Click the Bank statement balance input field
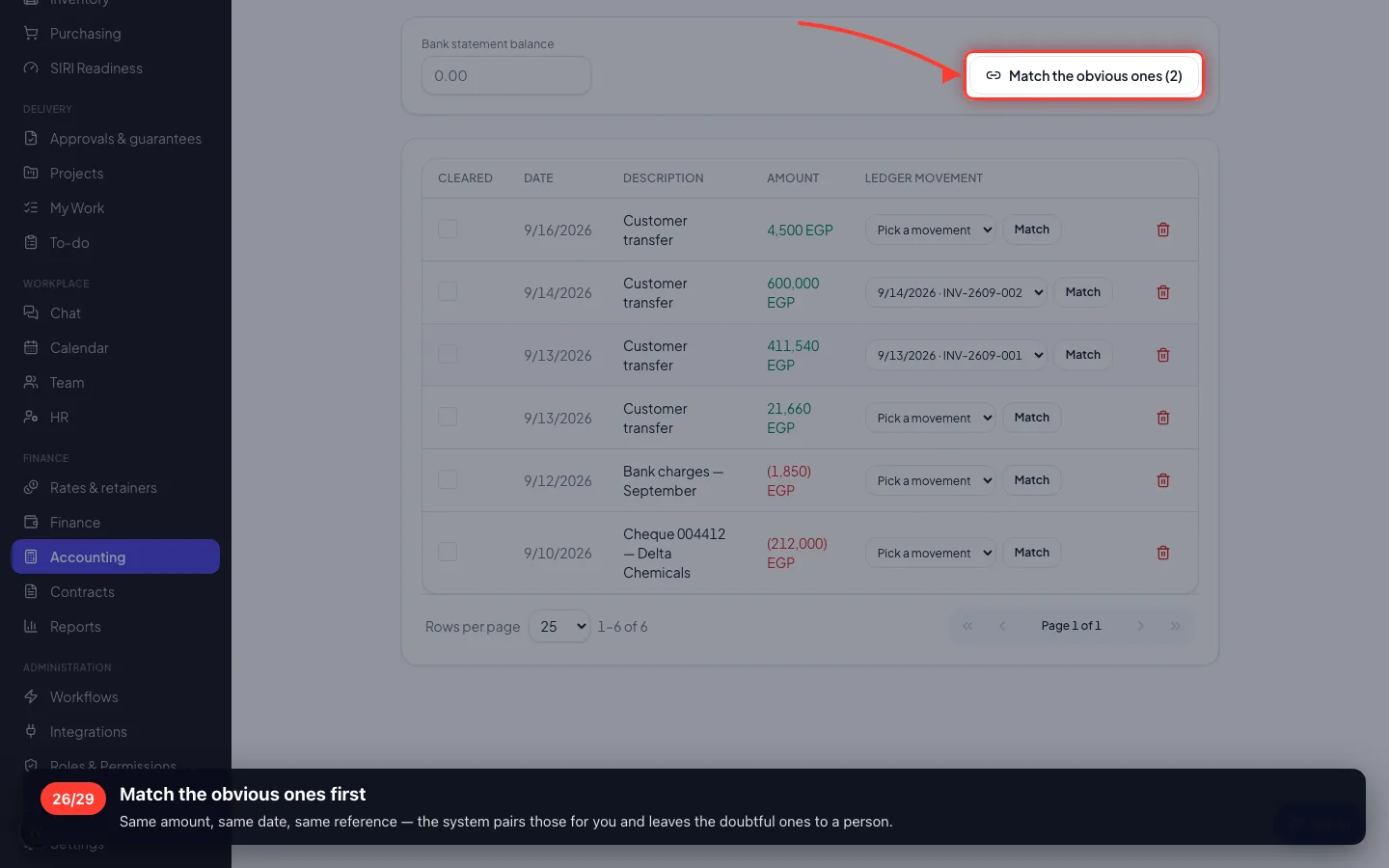The height and width of the screenshot is (868, 1389). [x=506, y=75]
